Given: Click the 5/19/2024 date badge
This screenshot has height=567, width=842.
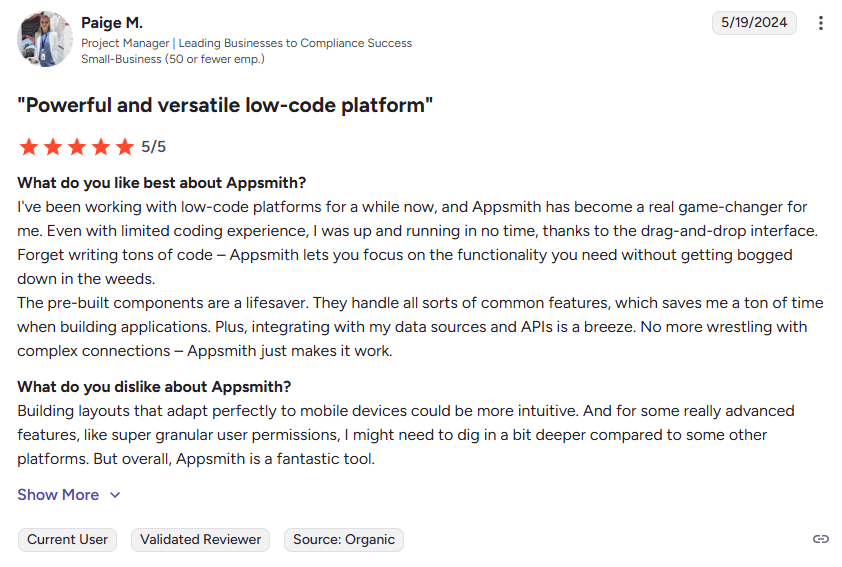Looking at the screenshot, I should pyautogui.click(x=754, y=22).
